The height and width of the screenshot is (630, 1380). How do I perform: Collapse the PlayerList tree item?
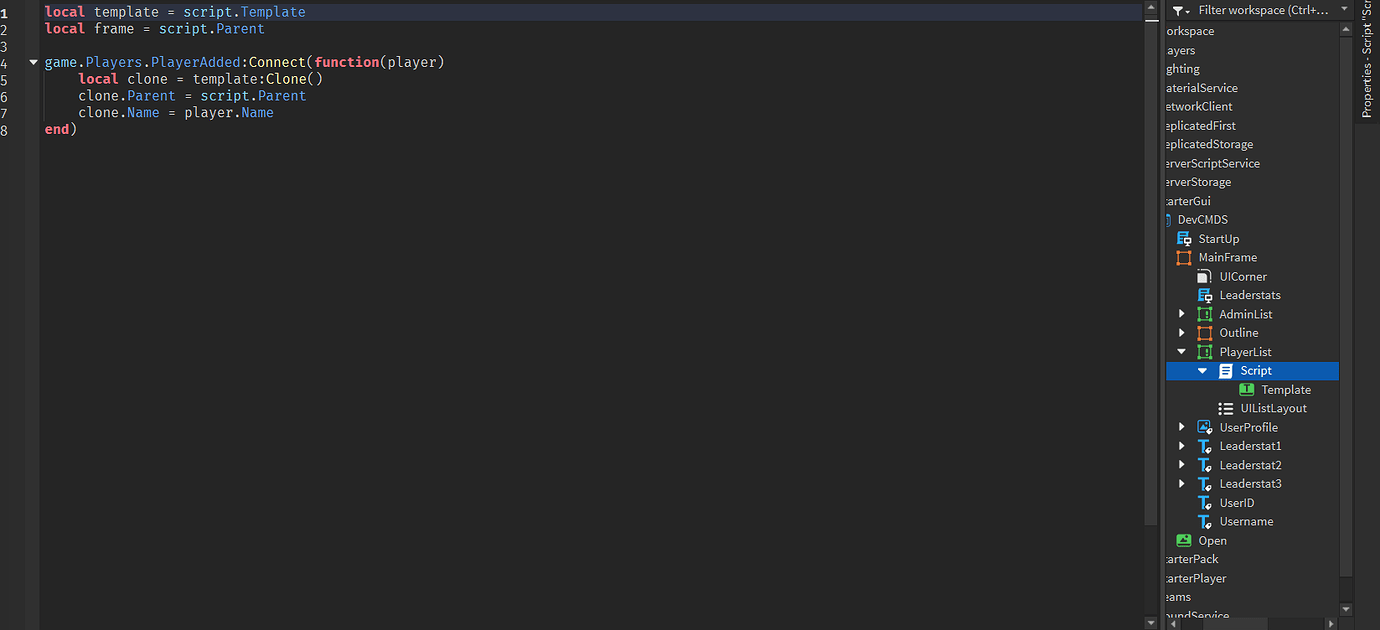point(1182,351)
